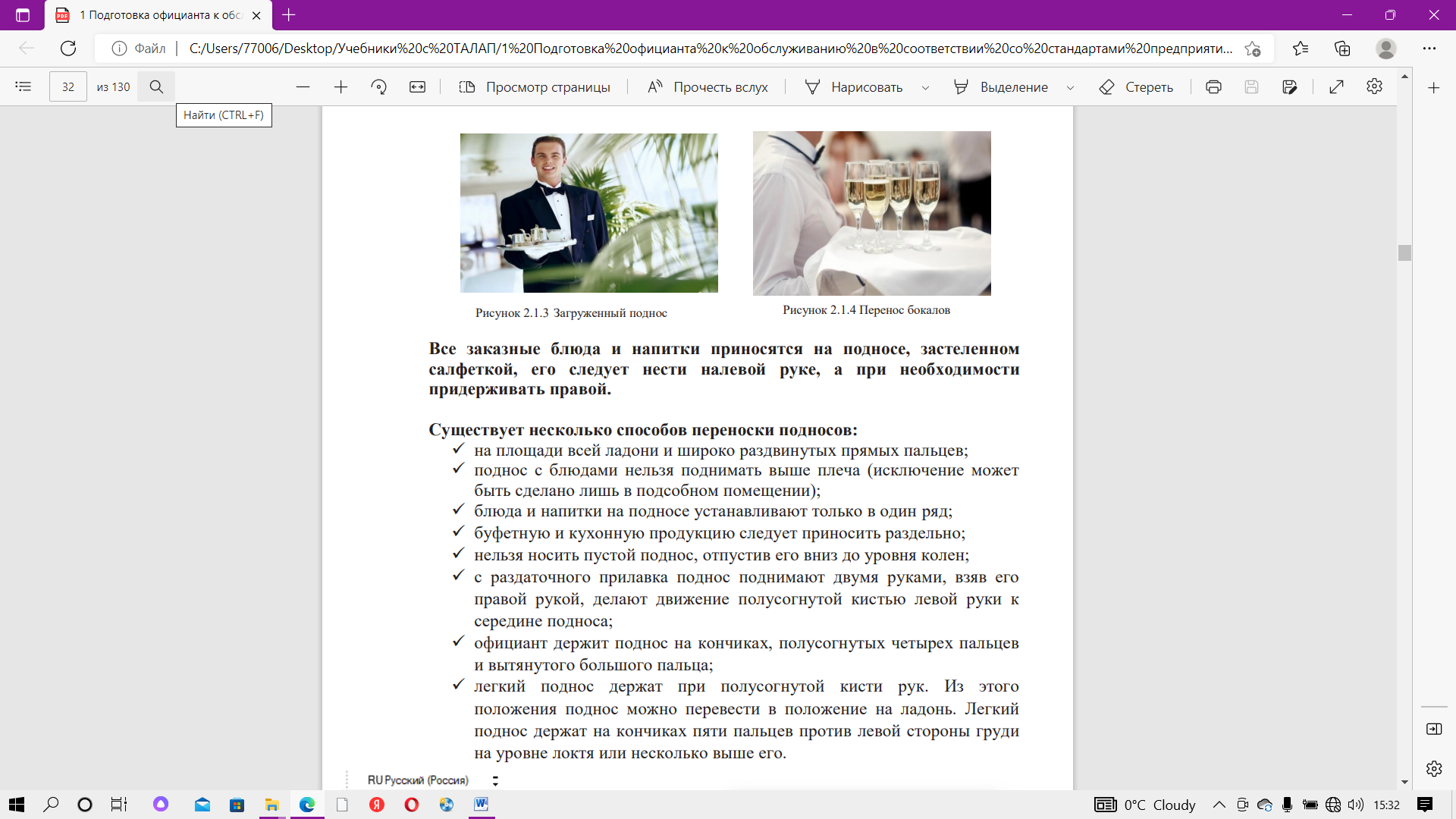Select the Нарисовать draw tool
This screenshot has width=1456, height=819.
click(854, 86)
